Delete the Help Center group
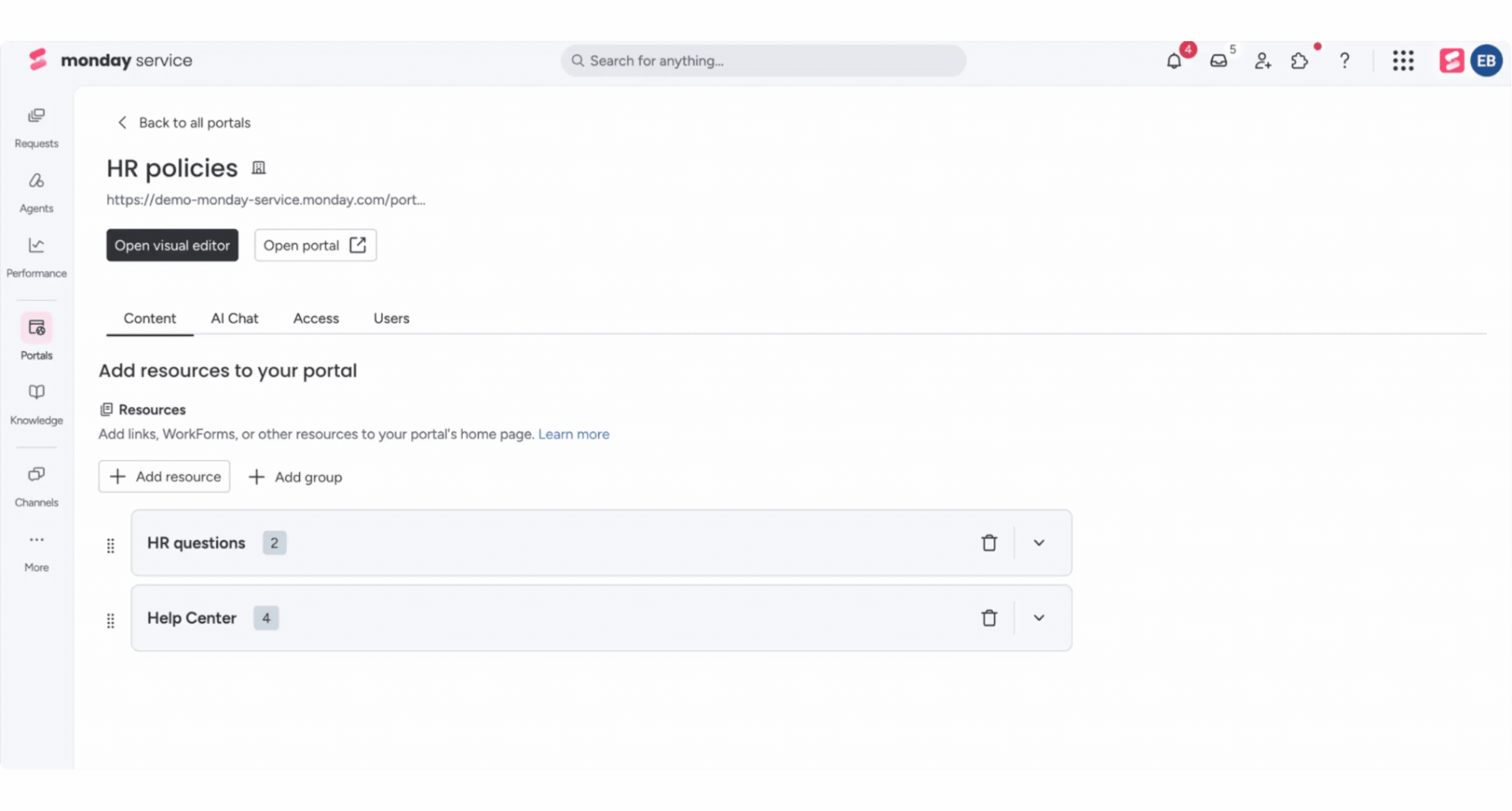This screenshot has width=1512, height=811. pyautogui.click(x=990, y=619)
